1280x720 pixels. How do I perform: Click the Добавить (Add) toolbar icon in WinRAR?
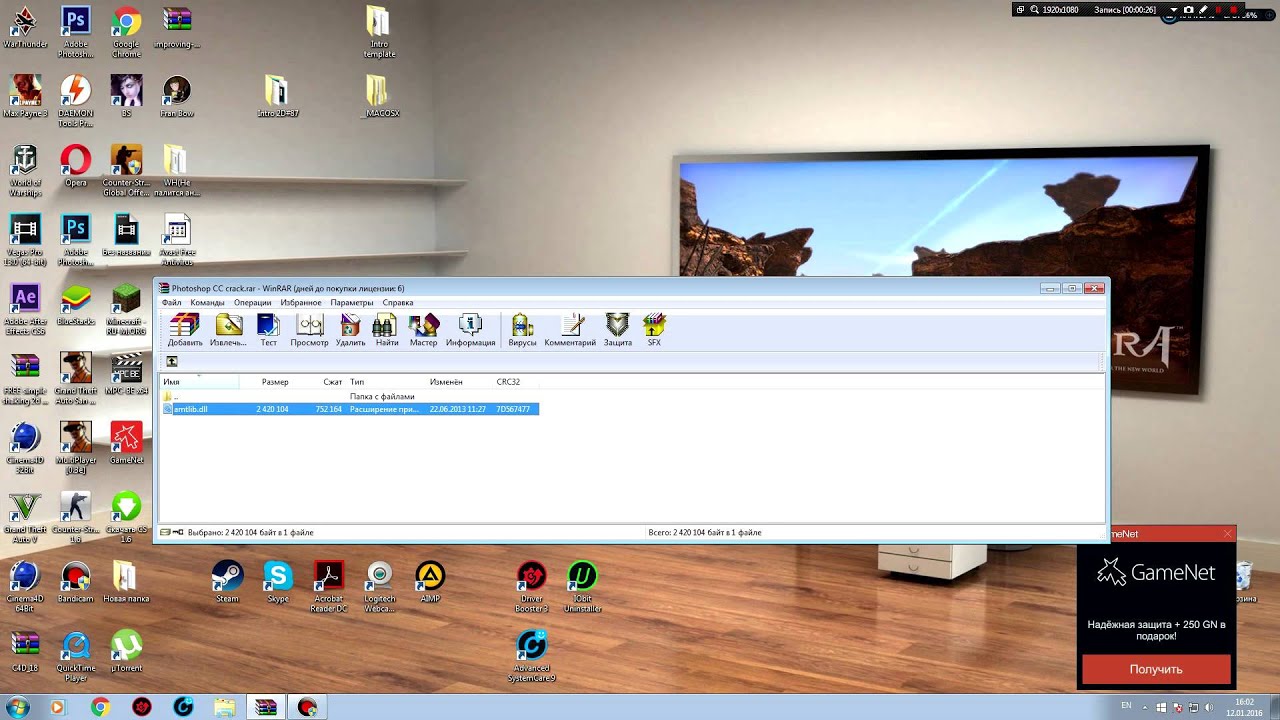pos(185,330)
